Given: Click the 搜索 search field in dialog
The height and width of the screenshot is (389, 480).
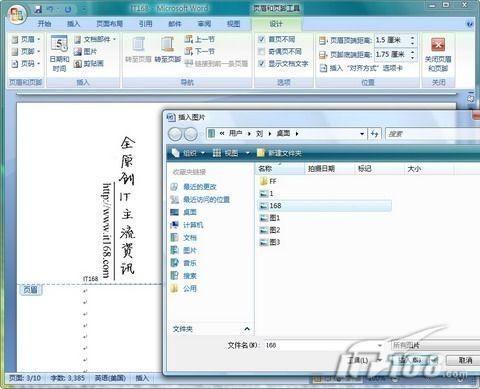Looking at the screenshot, I should 433,134.
